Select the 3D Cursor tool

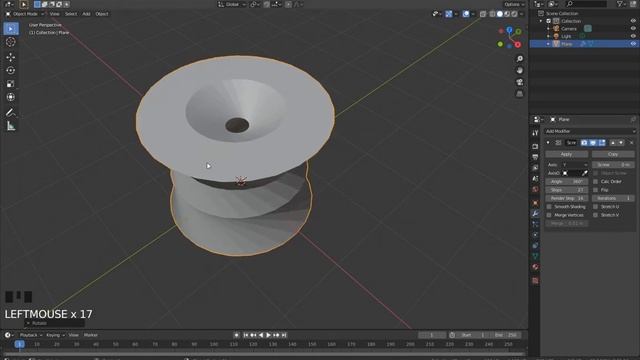coord(11,42)
